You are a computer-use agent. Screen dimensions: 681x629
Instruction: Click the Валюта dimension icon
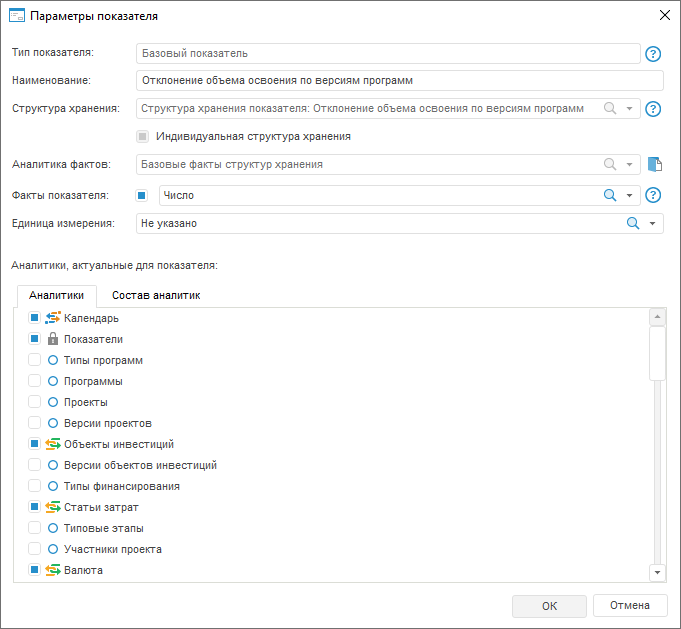[x=54, y=570]
